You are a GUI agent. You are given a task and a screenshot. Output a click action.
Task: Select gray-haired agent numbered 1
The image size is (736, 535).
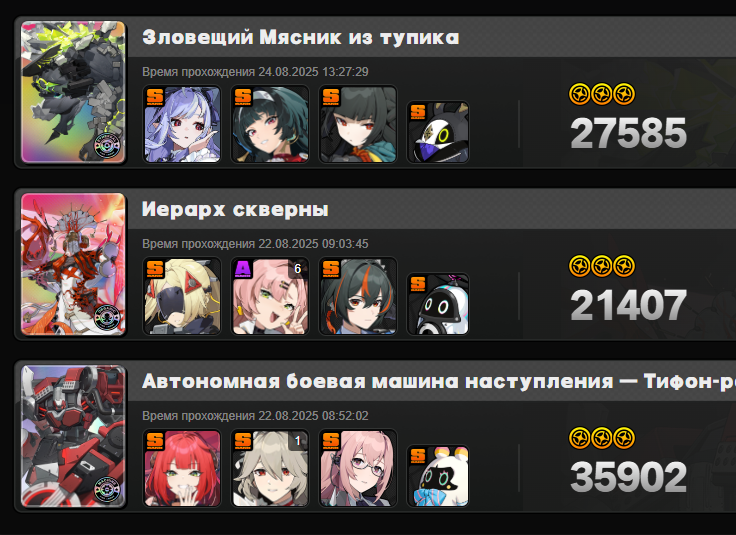(270, 468)
